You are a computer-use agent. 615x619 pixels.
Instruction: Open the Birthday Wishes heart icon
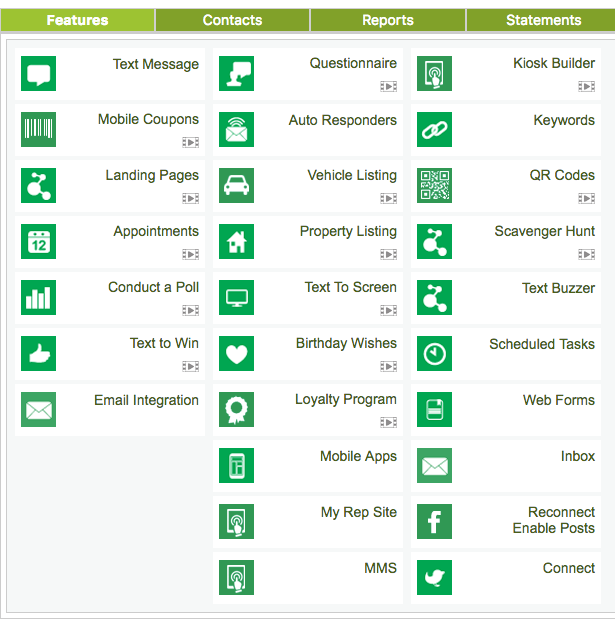236,354
